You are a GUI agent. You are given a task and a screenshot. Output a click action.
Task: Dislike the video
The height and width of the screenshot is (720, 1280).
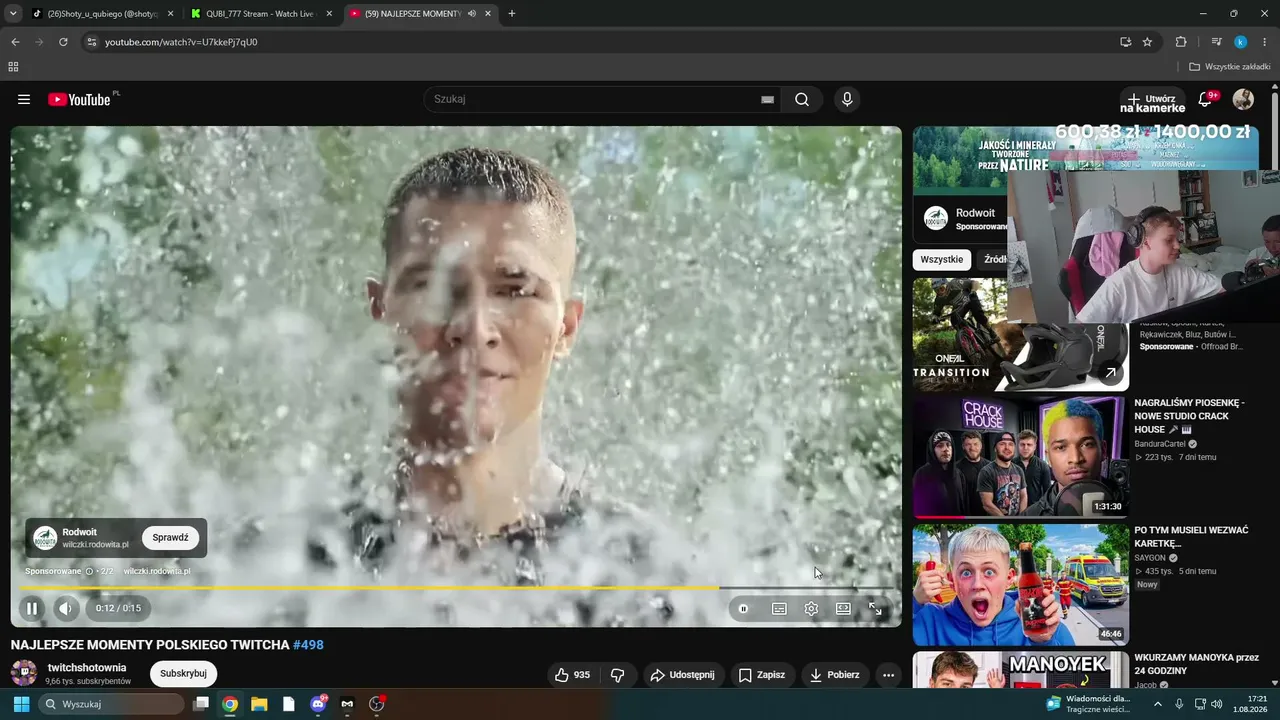[x=618, y=675]
